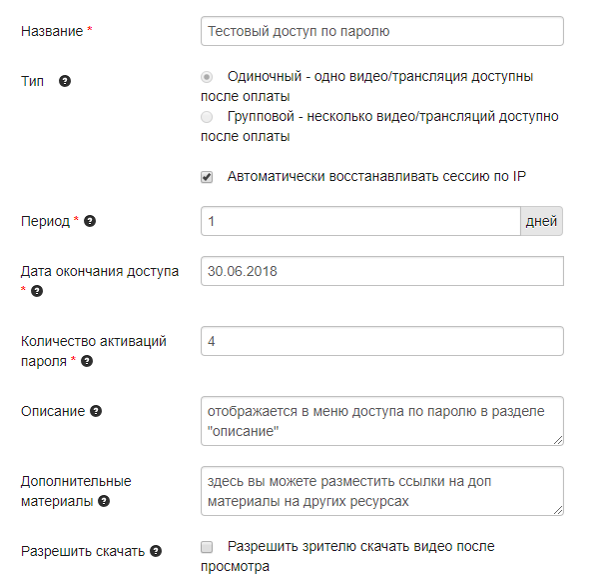Show help for Количество активаций пароля

86,361
